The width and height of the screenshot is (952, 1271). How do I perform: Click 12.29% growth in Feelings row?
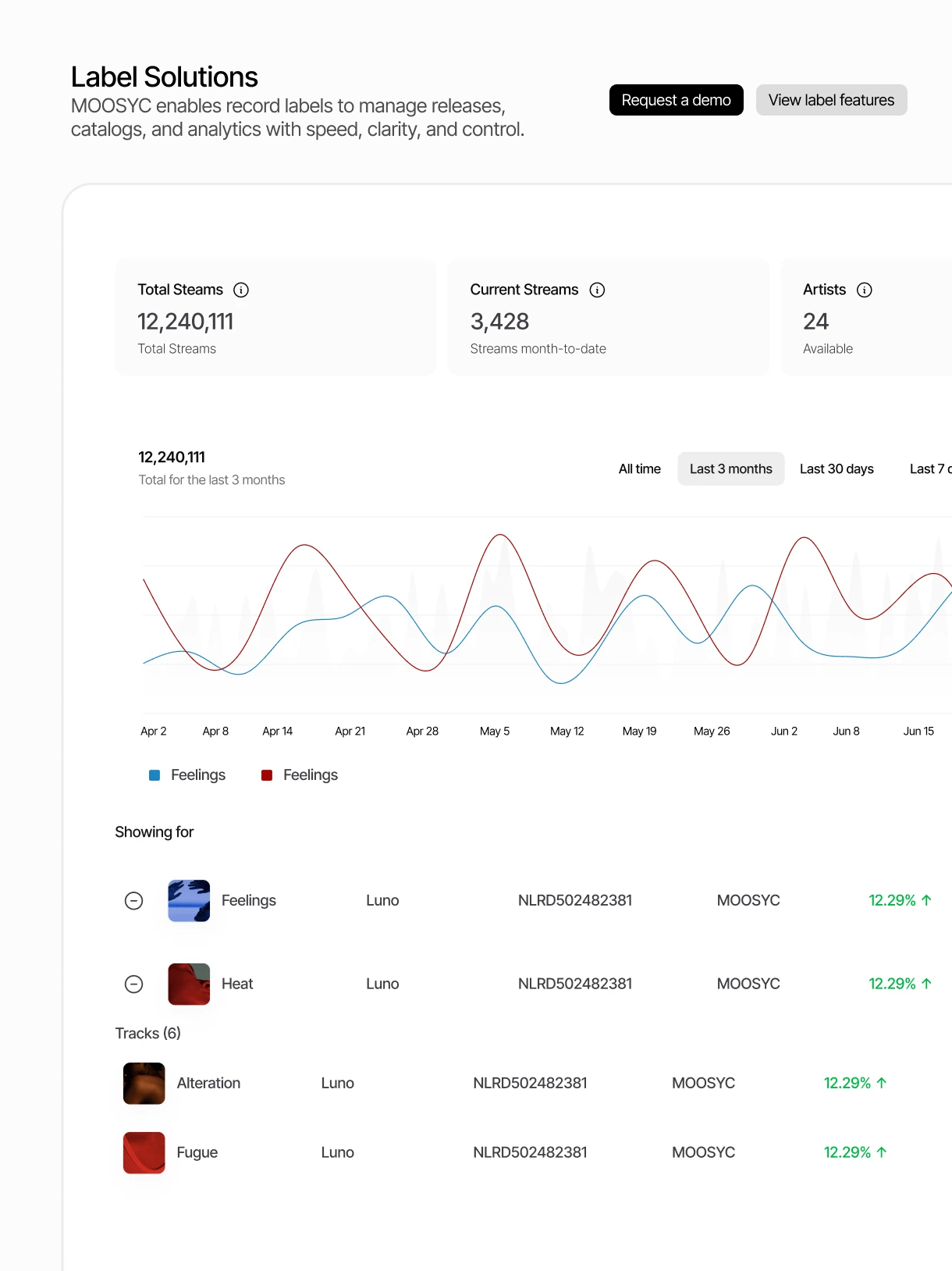[892, 900]
